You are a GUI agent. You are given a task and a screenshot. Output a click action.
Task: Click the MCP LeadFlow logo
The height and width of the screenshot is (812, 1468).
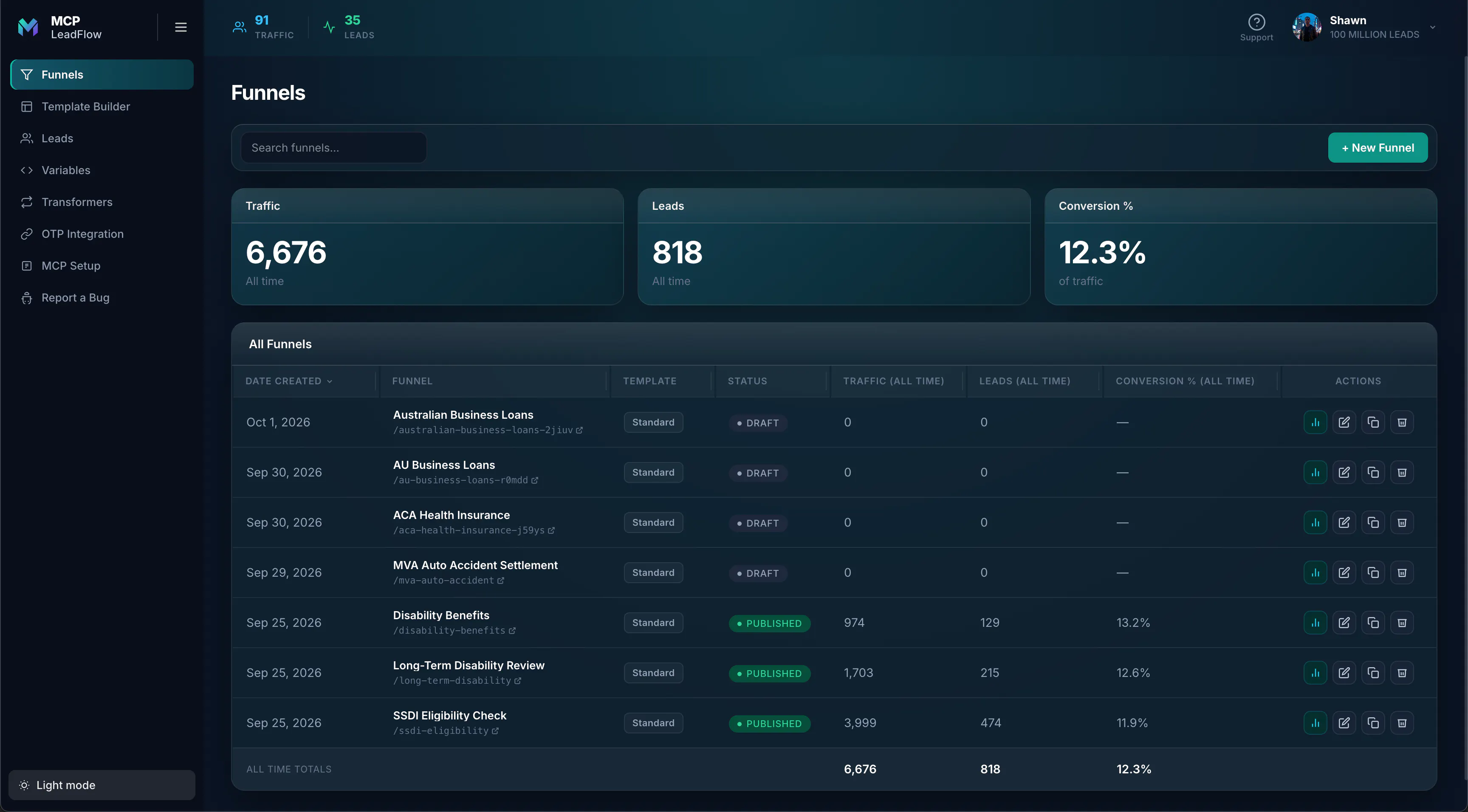pos(28,27)
